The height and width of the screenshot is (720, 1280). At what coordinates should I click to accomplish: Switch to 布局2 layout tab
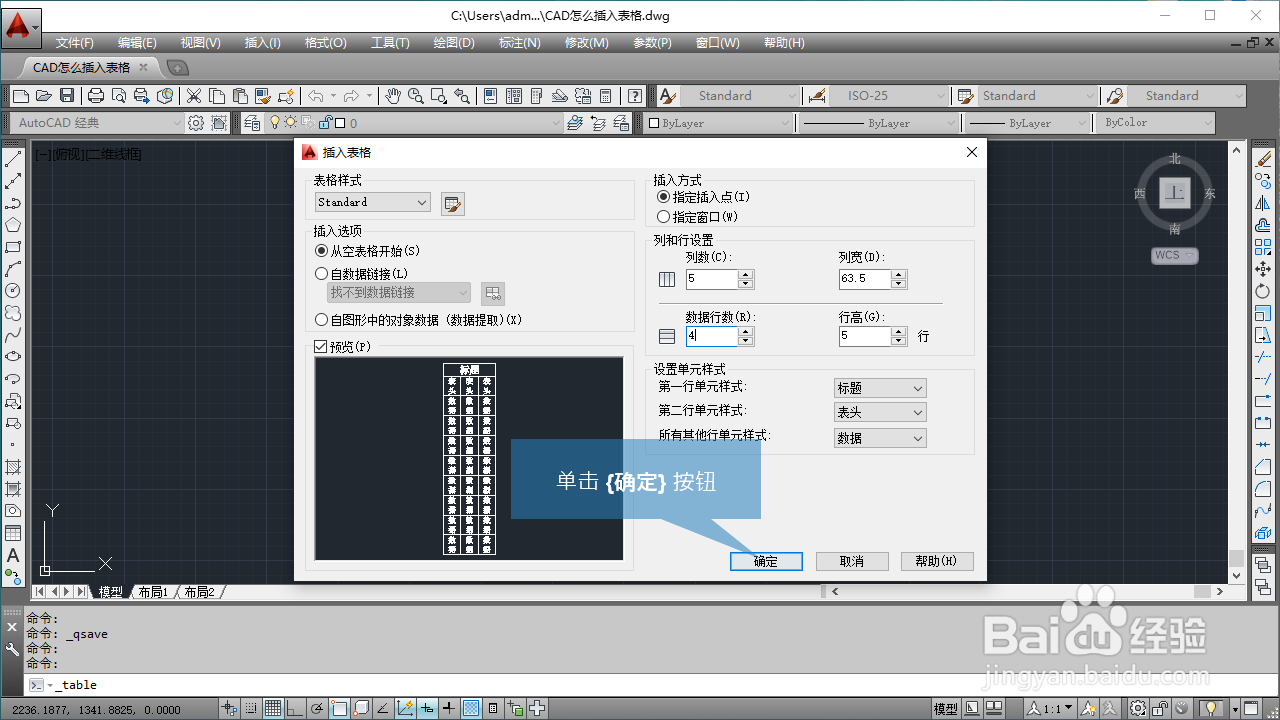199,592
